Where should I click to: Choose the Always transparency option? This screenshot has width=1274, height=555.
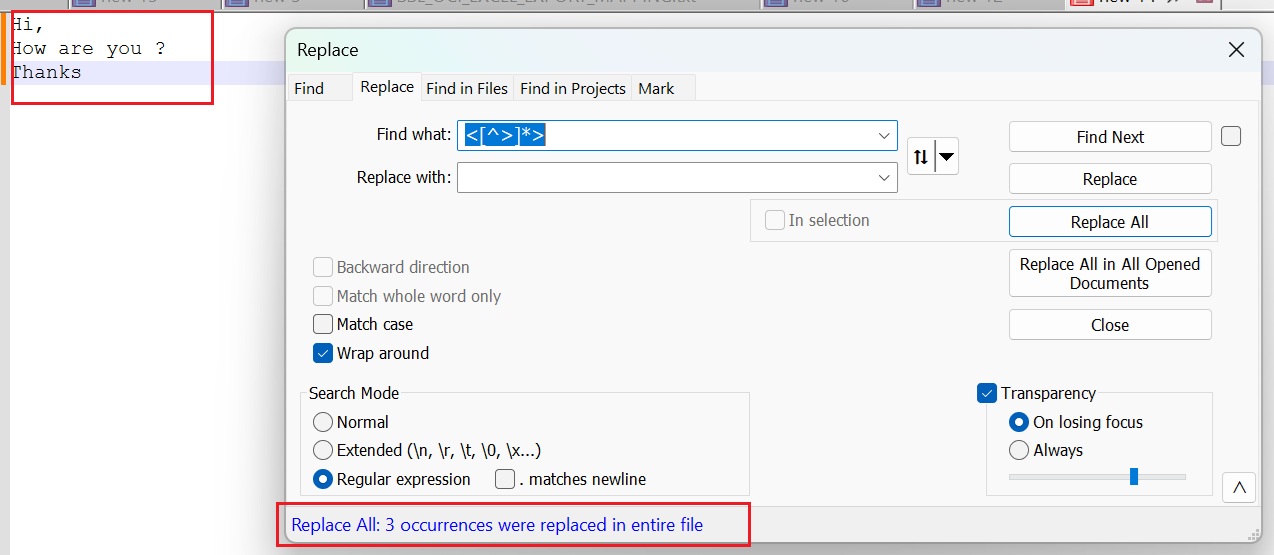pyautogui.click(x=1019, y=450)
